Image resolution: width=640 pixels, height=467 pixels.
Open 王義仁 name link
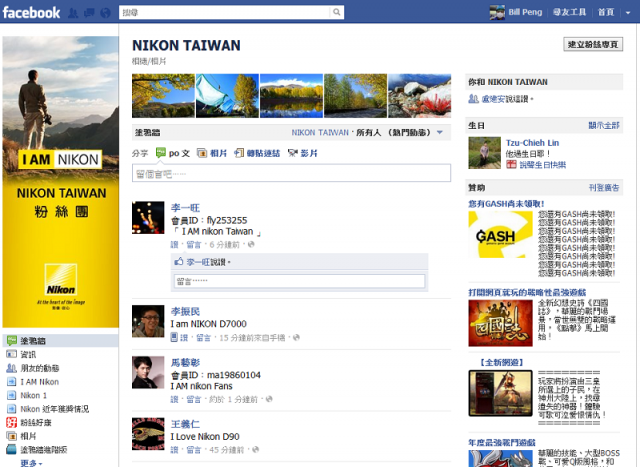pyautogui.click(x=185, y=424)
